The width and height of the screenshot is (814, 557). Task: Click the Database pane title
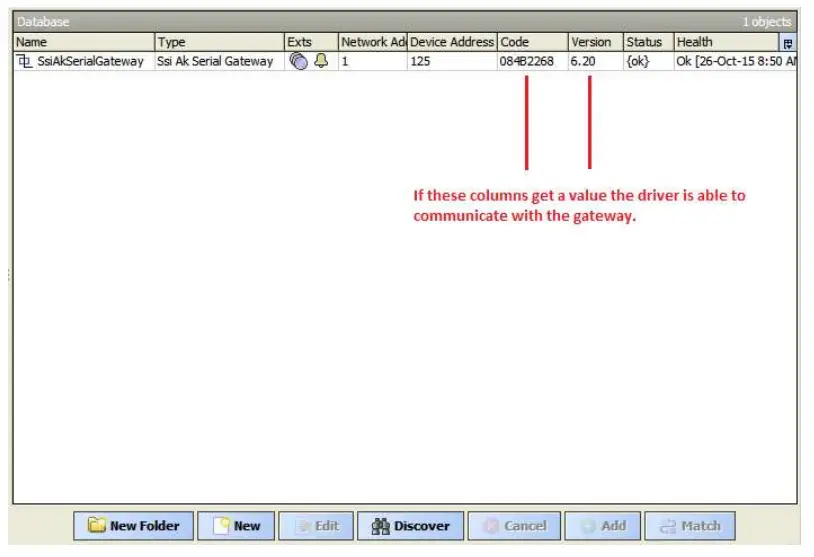[43, 22]
